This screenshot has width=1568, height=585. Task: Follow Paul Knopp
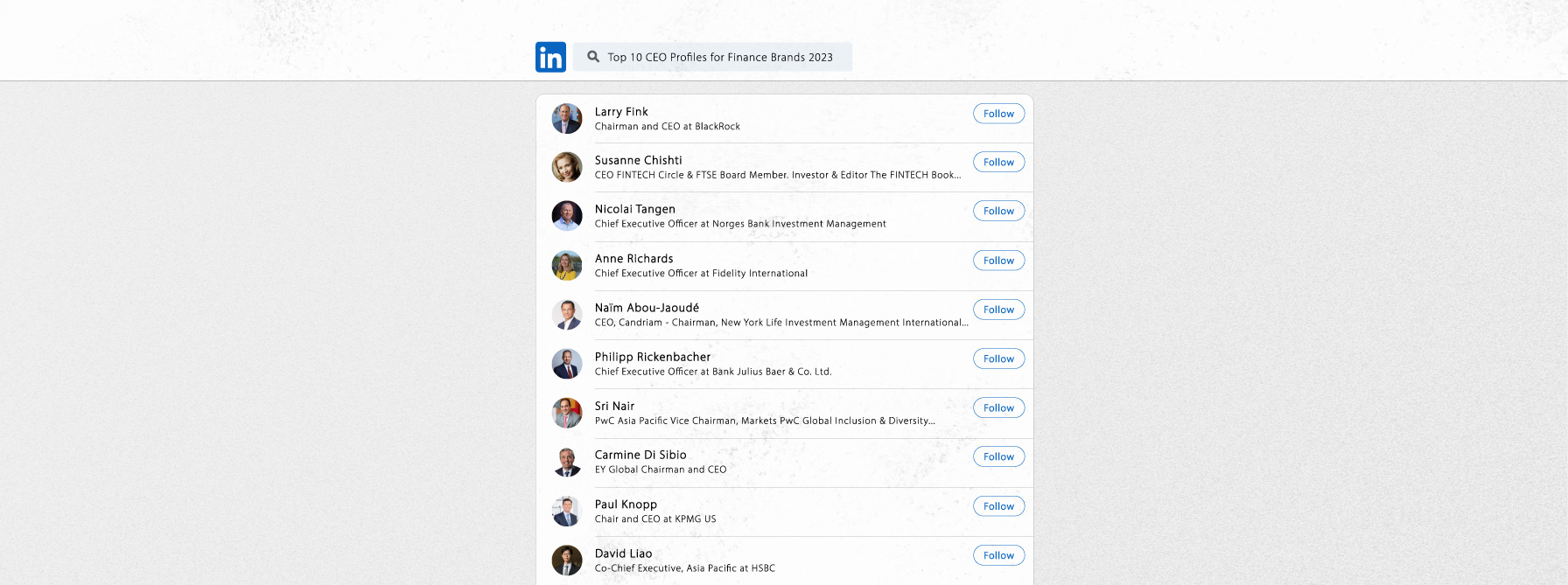coord(998,506)
